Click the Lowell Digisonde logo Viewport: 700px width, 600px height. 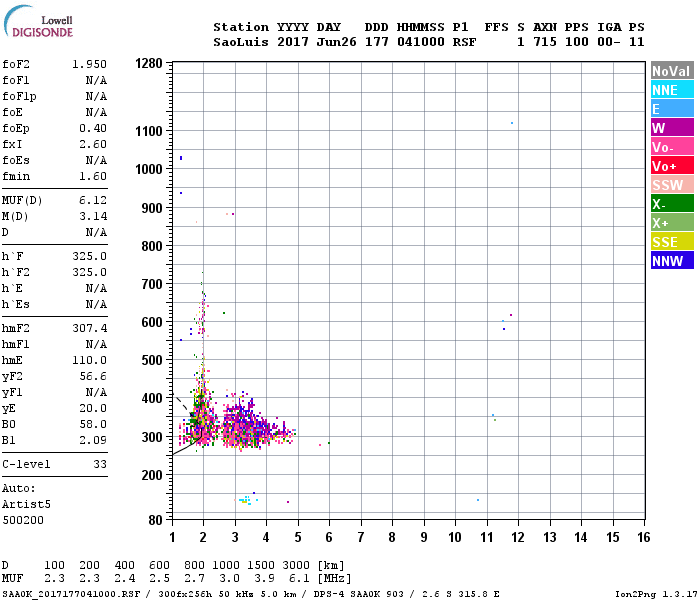click(38, 22)
